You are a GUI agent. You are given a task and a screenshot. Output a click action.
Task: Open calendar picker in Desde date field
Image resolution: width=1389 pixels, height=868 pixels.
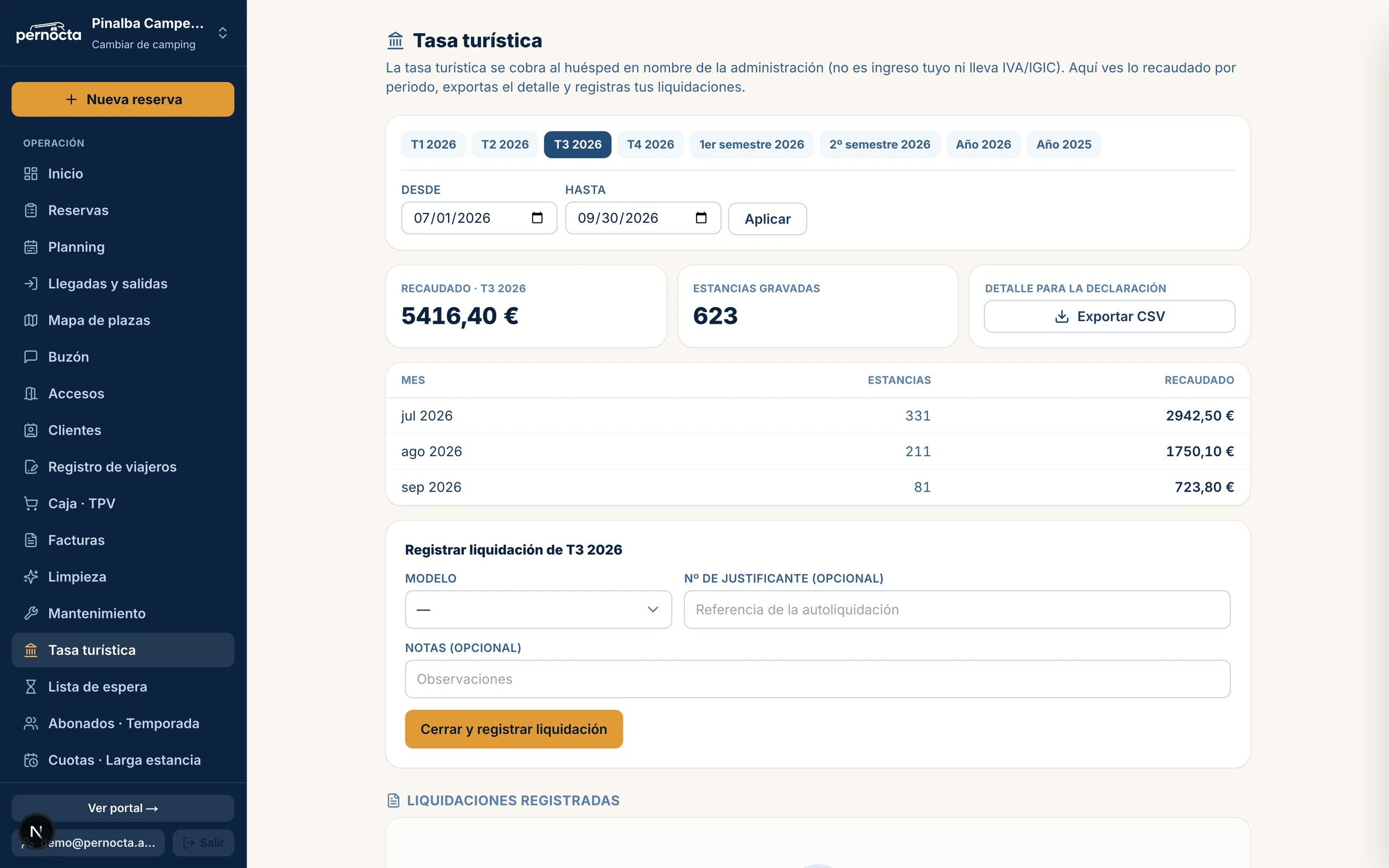(537, 218)
